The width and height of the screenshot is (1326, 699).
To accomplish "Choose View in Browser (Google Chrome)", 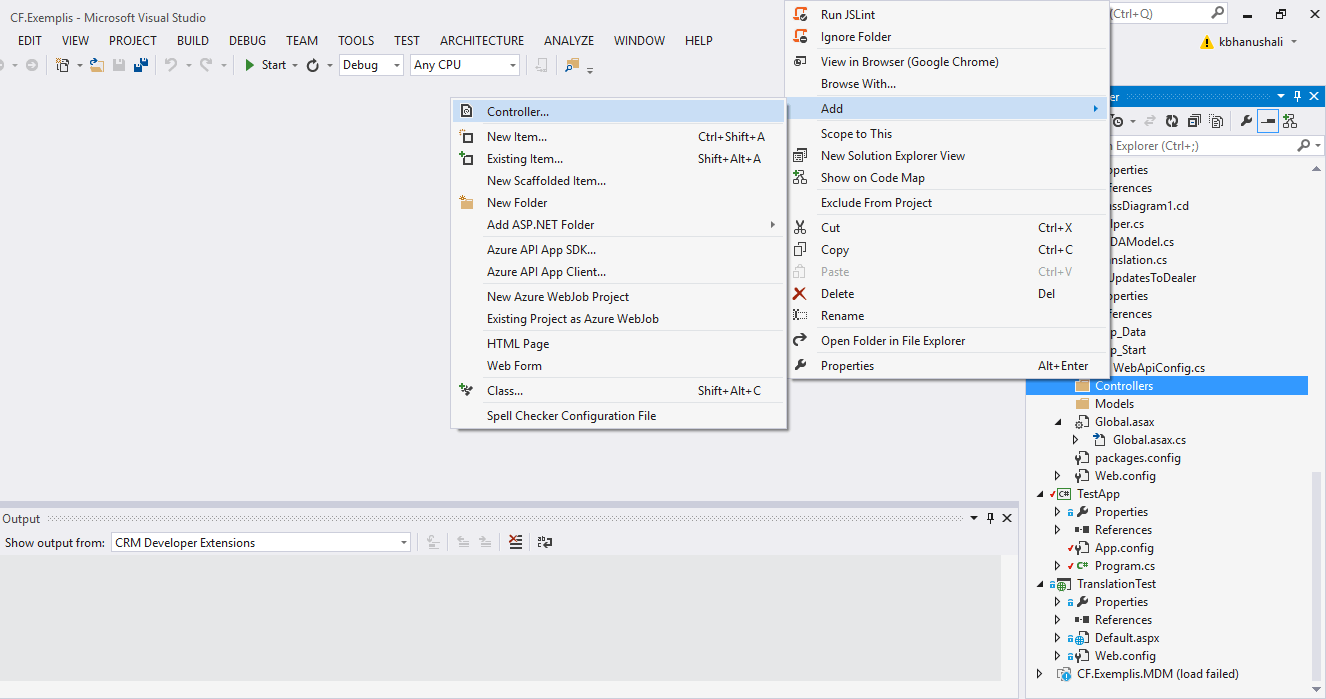I will point(948,62).
